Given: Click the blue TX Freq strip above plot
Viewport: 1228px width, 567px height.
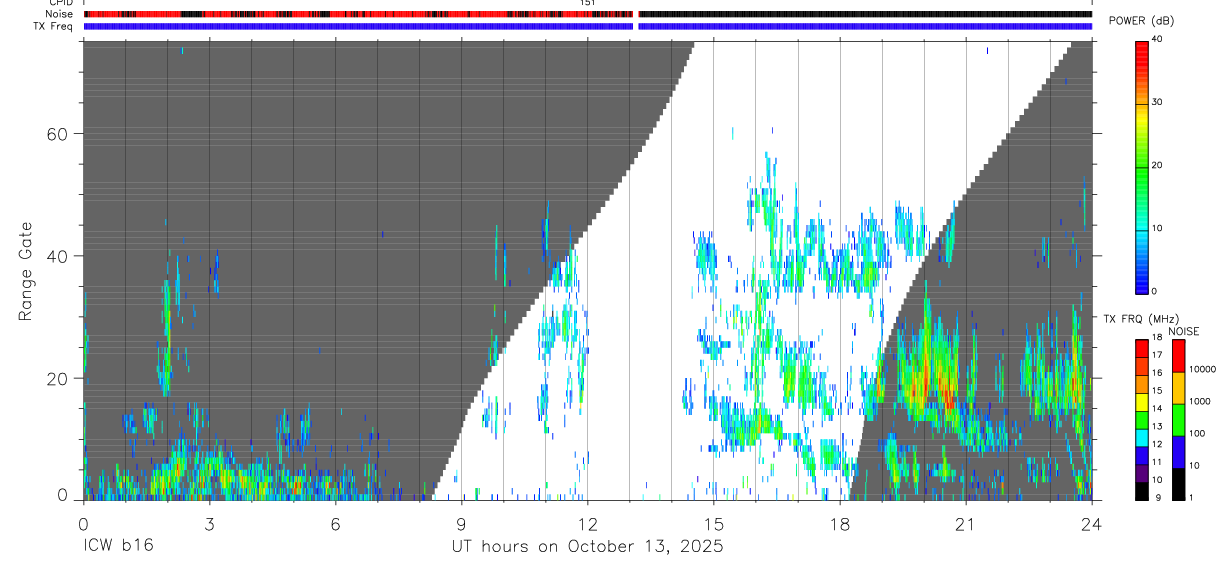Looking at the screenshot, I should tap(588, 26).
